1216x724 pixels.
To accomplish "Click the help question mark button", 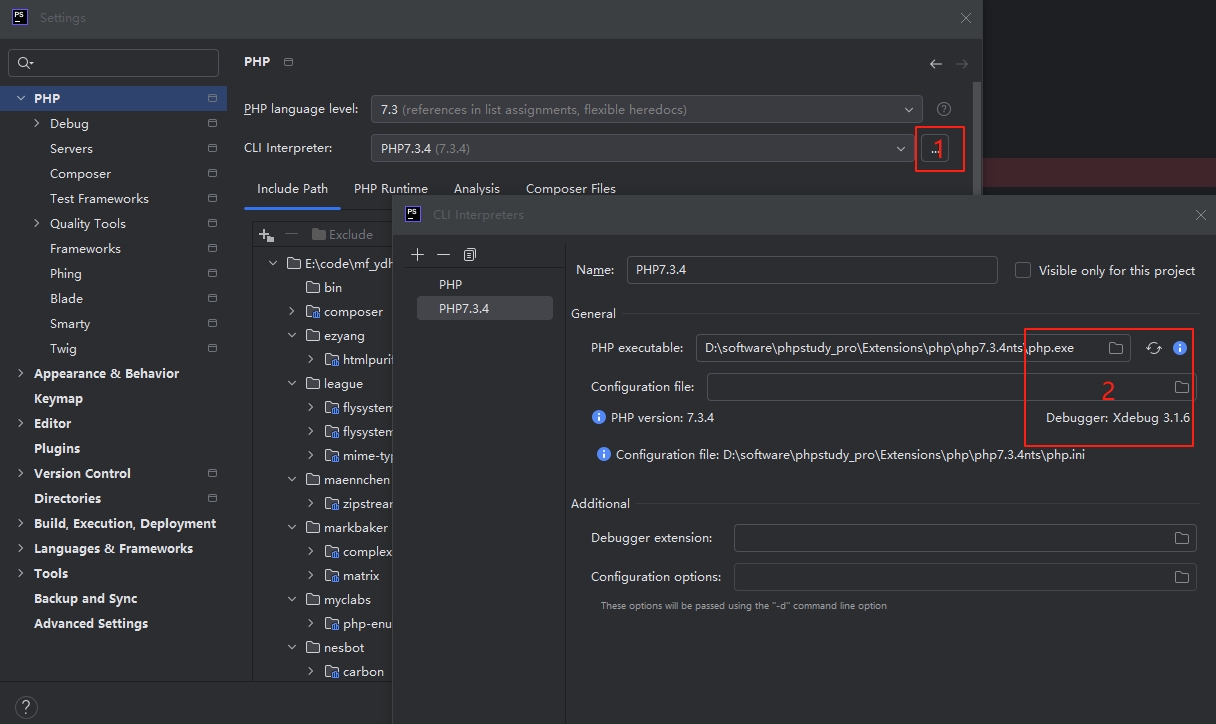I will [26, 706].
